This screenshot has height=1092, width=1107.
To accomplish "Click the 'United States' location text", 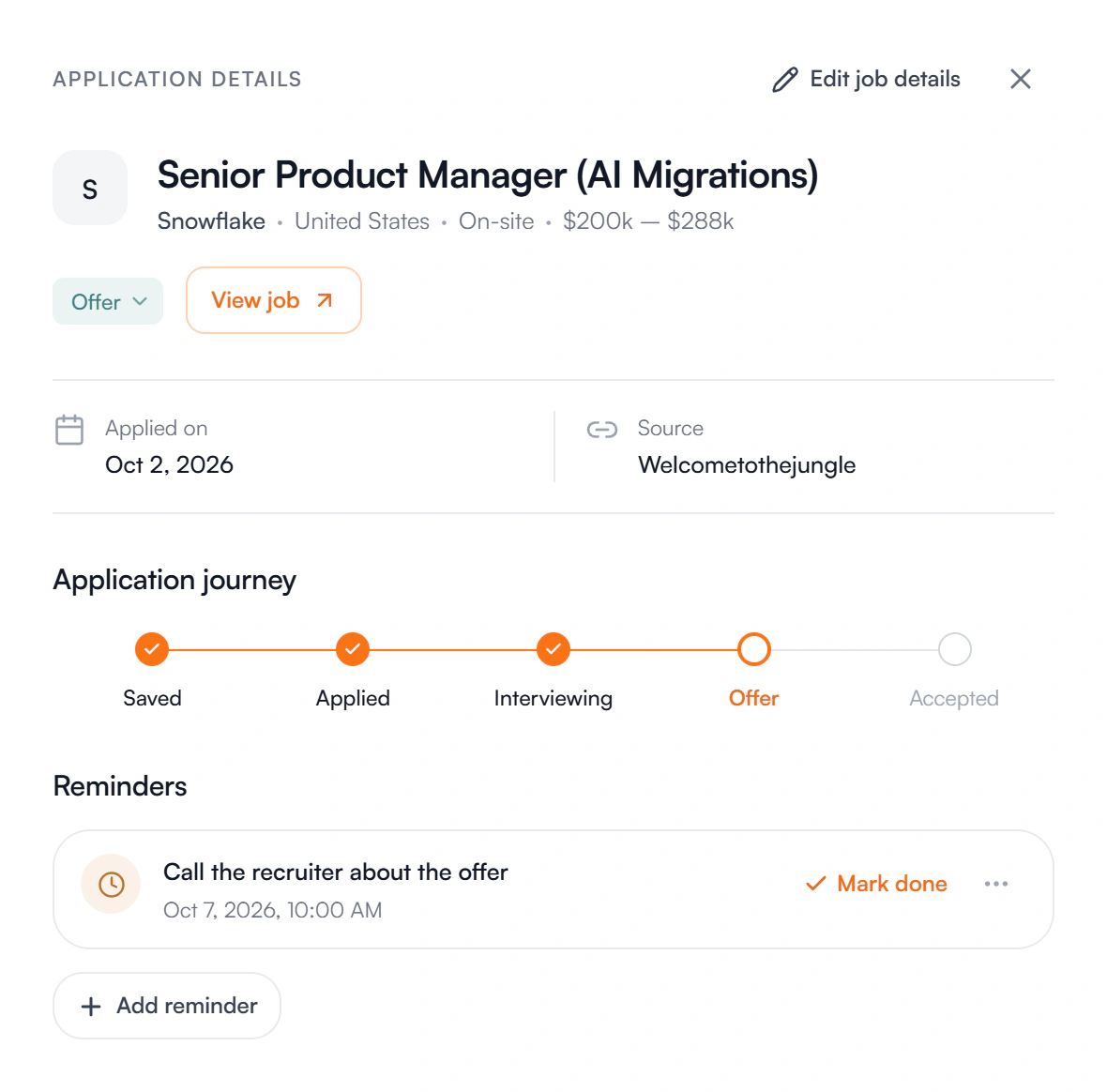I will [362, 221].
